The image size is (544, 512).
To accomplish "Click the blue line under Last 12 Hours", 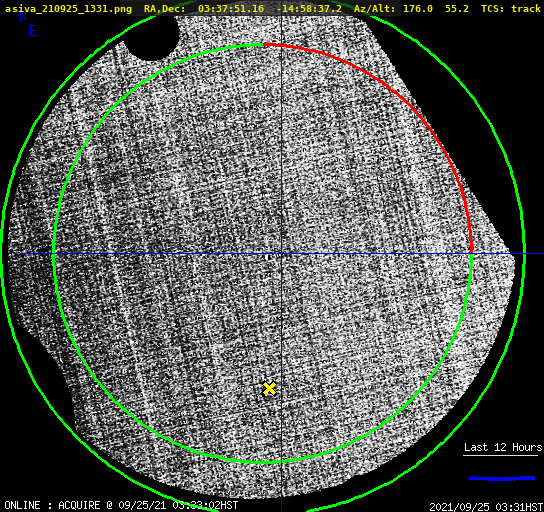I will click(x=502, y=478).
